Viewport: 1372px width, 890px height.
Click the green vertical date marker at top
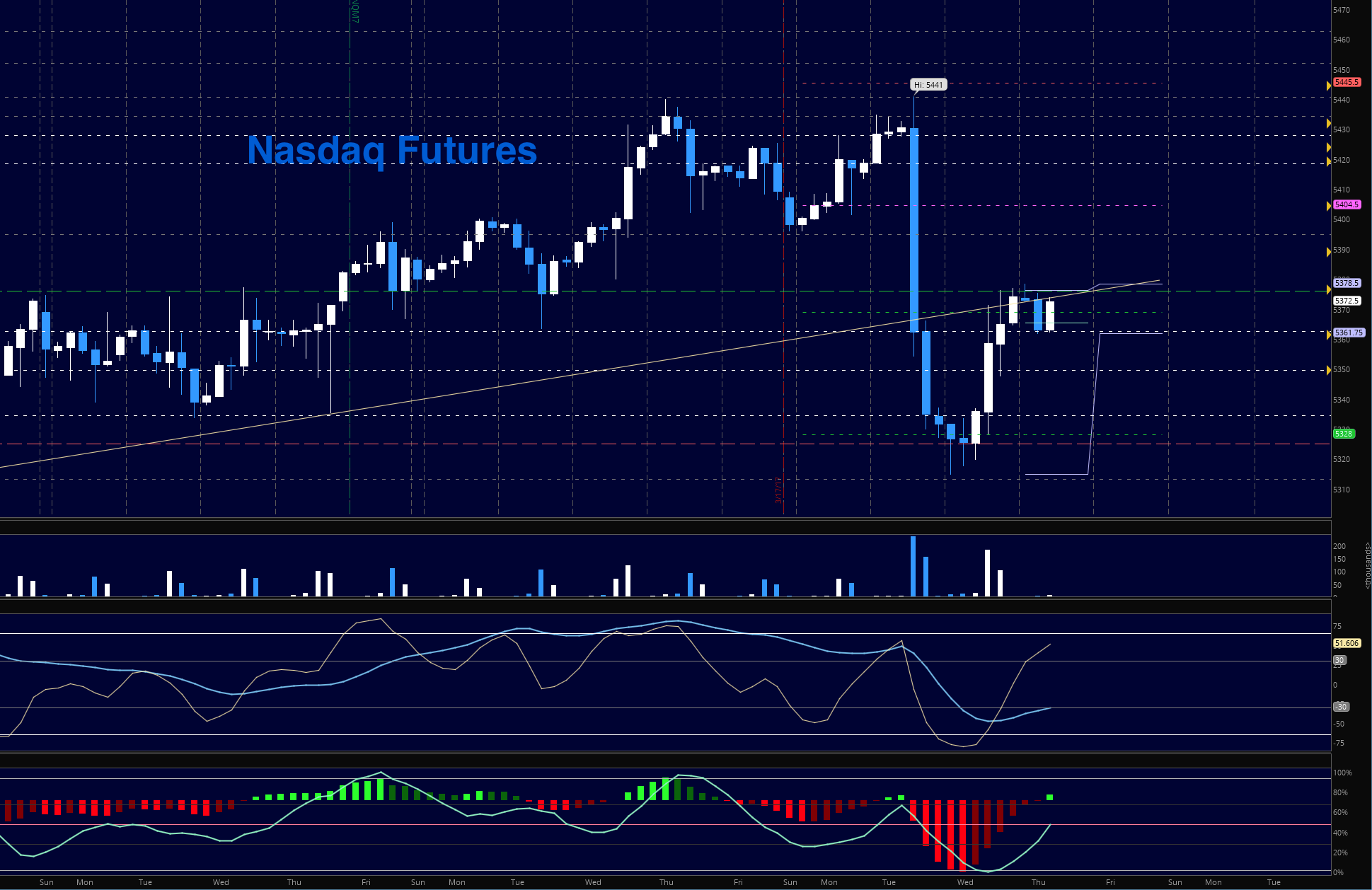click(x=354, y=11)
